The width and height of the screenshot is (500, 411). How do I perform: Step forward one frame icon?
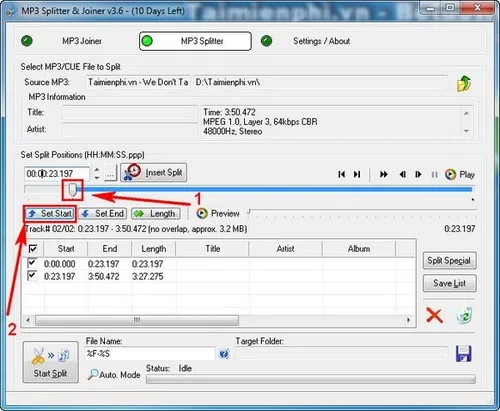click(418, 174)
